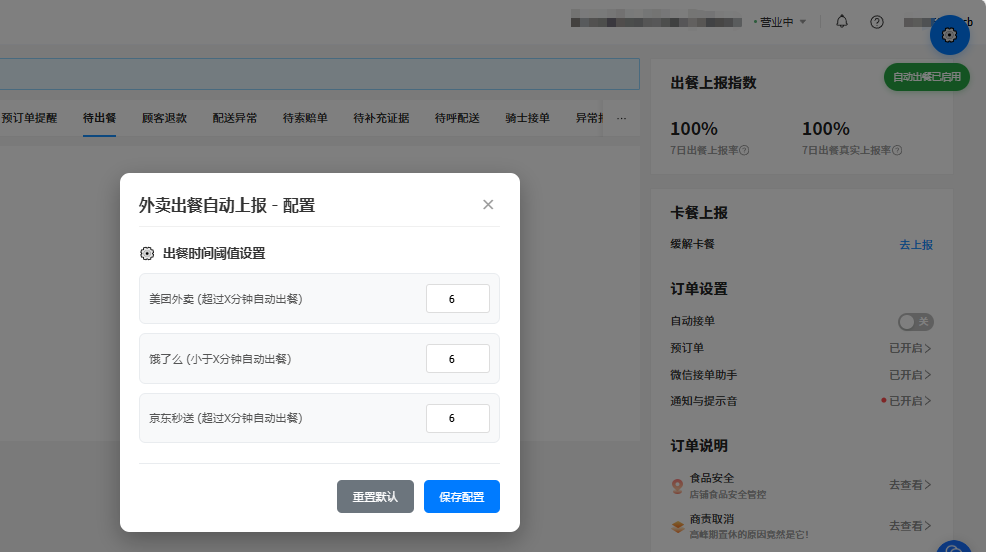Open the 待补充证据 tab
Screen dimensions: 986x552
(381, 118)
